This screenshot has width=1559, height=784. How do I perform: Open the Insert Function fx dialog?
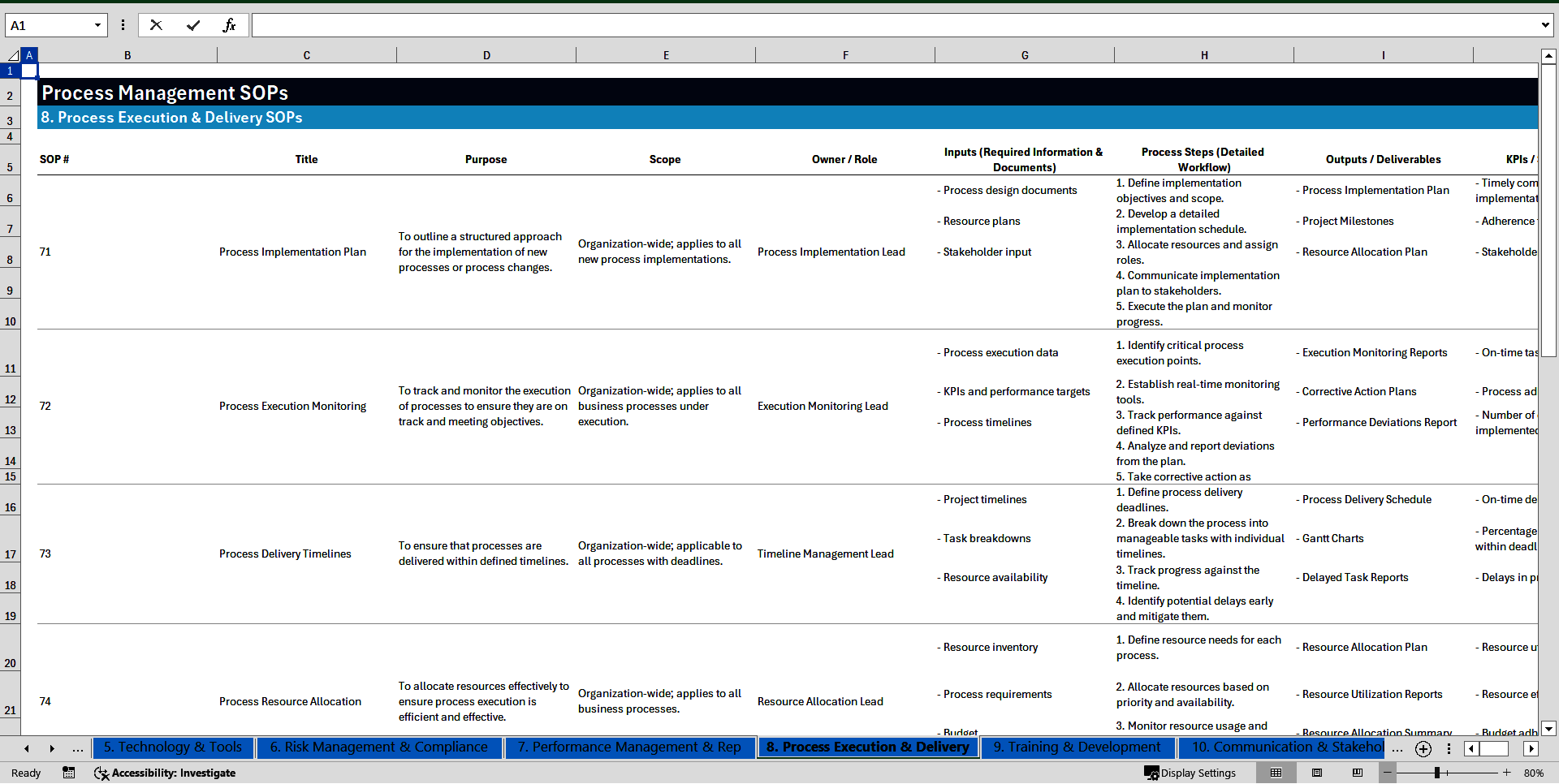229,25
